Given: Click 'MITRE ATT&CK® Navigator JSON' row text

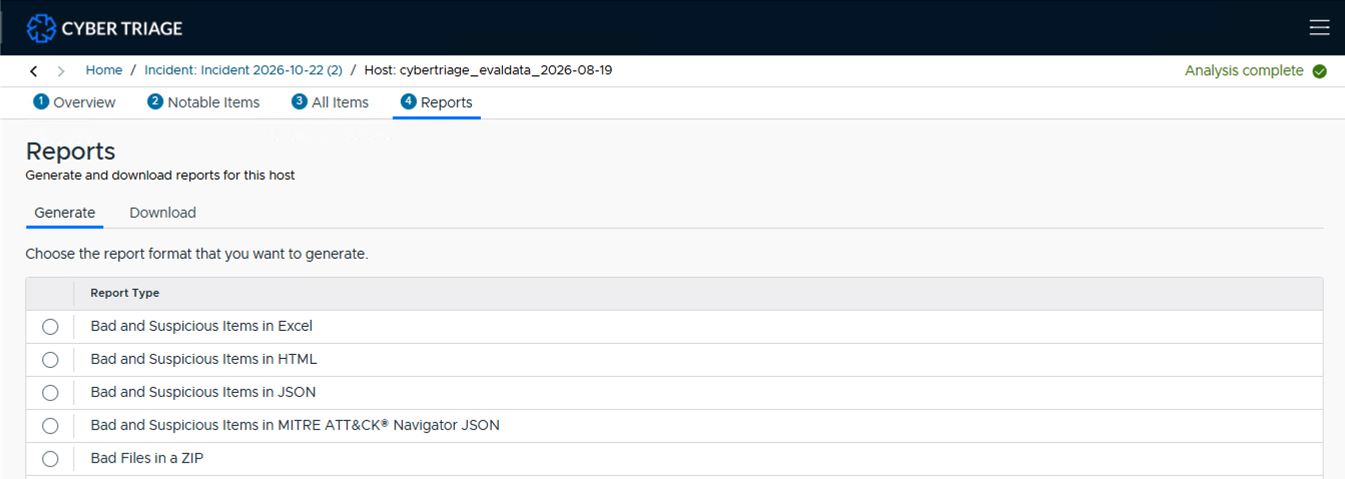Looking at the screenshot, I should coord(295,425).
